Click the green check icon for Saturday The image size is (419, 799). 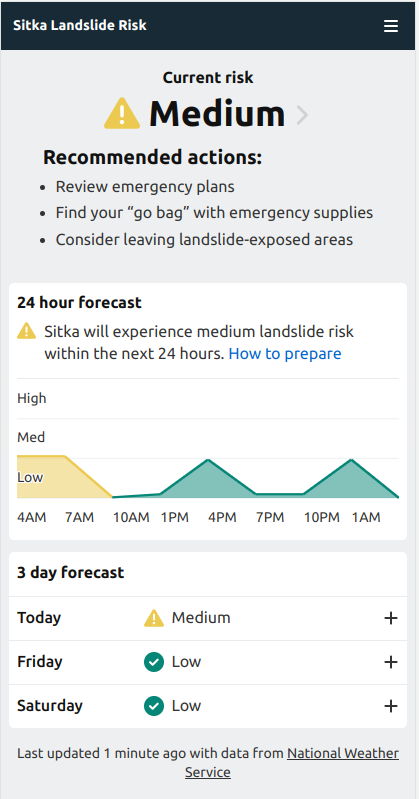click(x=154, y=706)
